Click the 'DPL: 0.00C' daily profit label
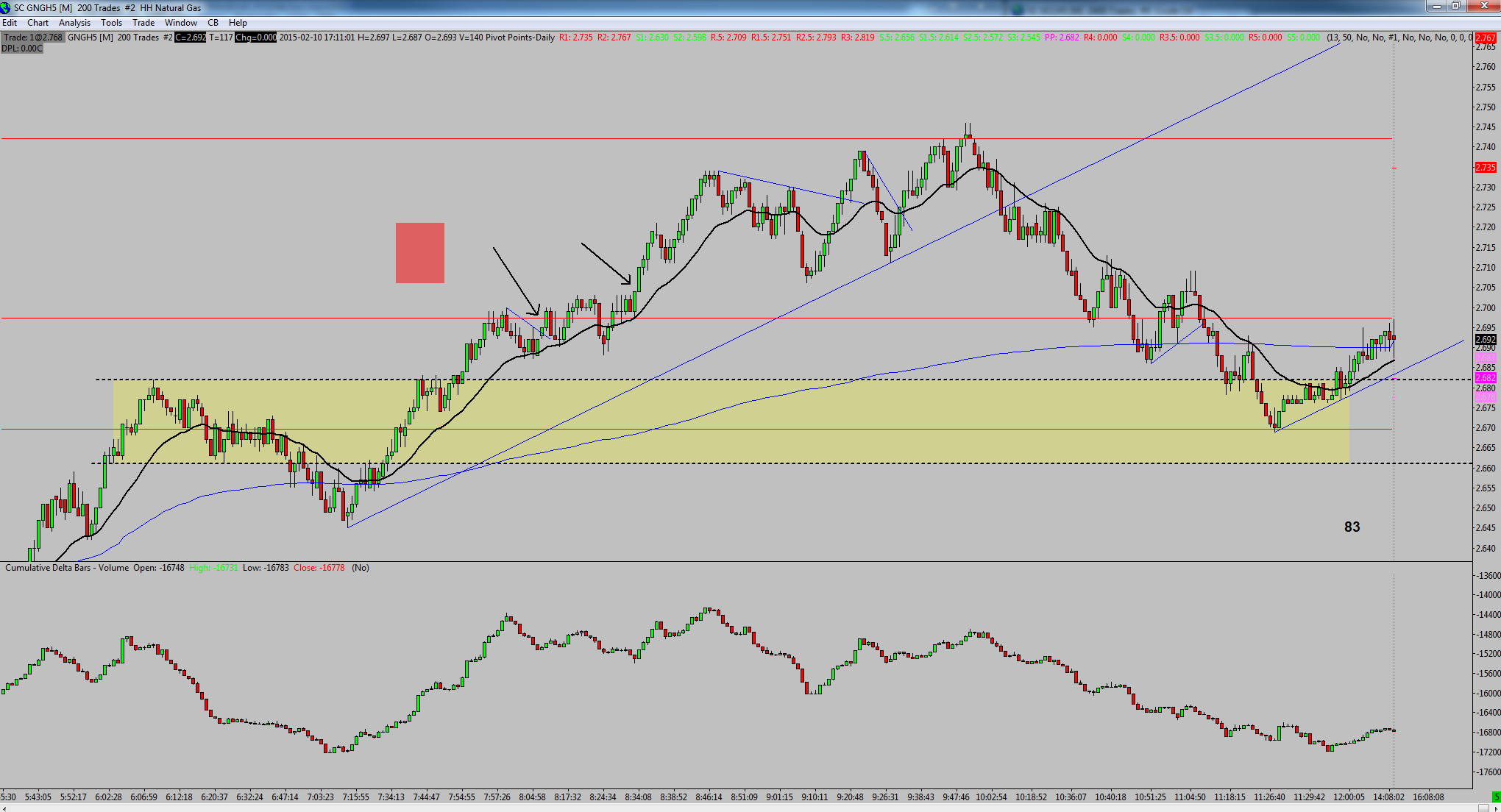The image size is (1501, 812). [22, 49]
